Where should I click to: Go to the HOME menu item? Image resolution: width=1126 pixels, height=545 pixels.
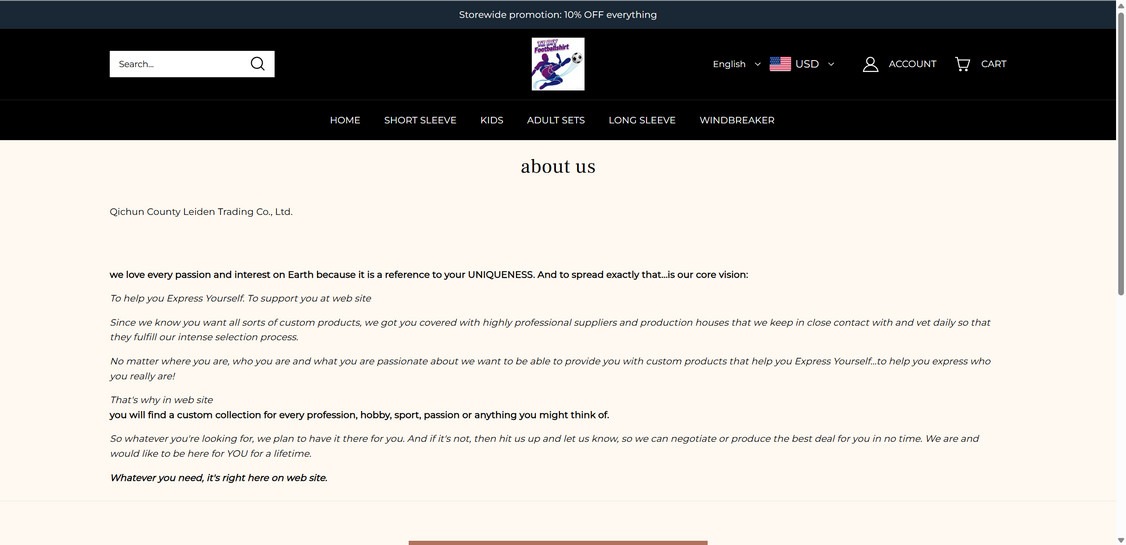(x=345, y=120)
